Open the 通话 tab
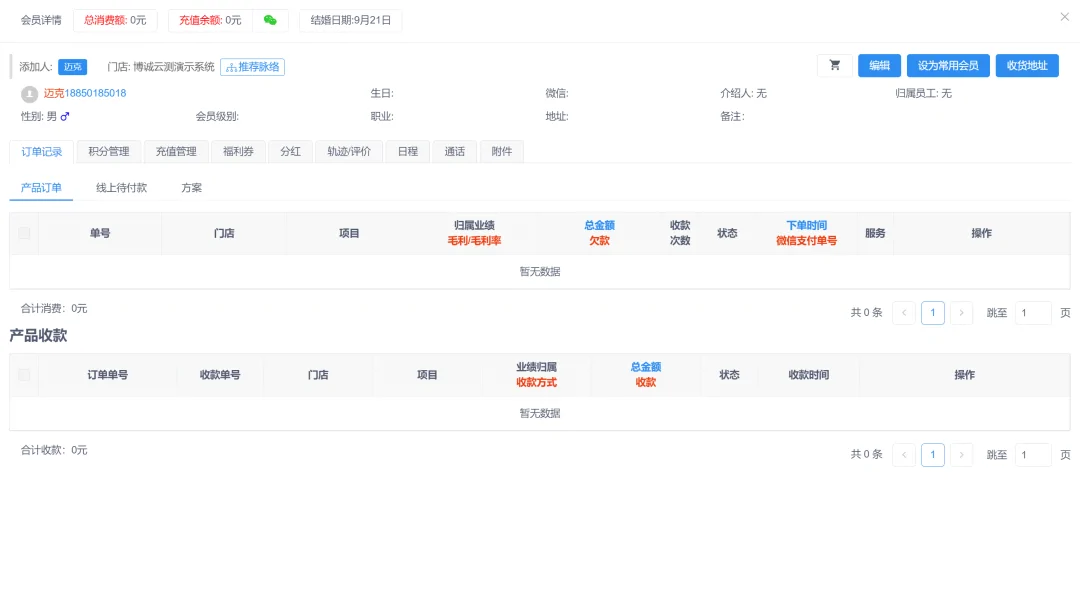Screen dimensions: 1080x605 tap(455, 152)
